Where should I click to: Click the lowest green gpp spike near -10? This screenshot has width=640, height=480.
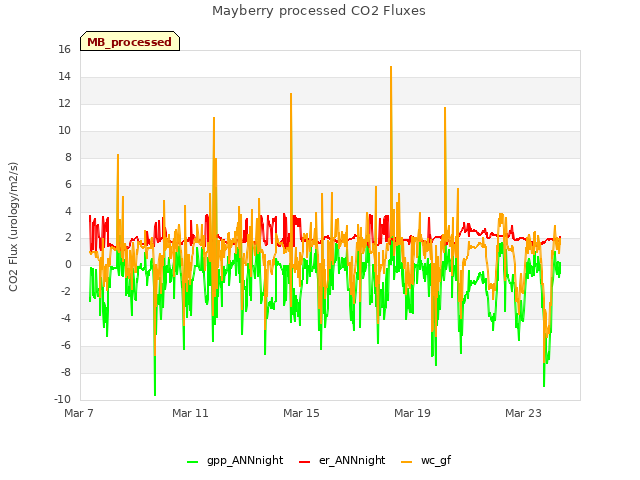point(155,394)
